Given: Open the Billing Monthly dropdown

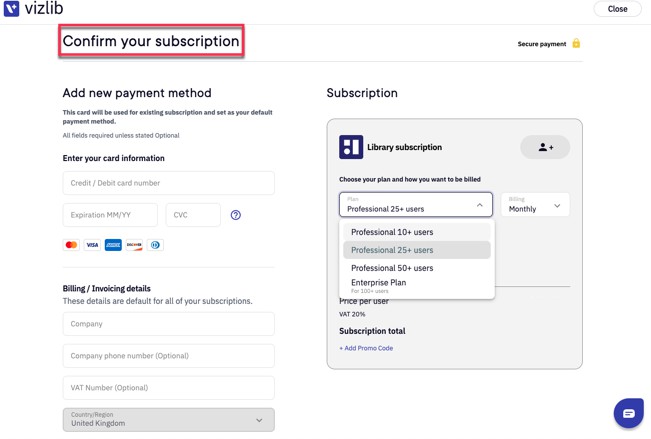Looking at the screenshot, I should pos(535,204).
